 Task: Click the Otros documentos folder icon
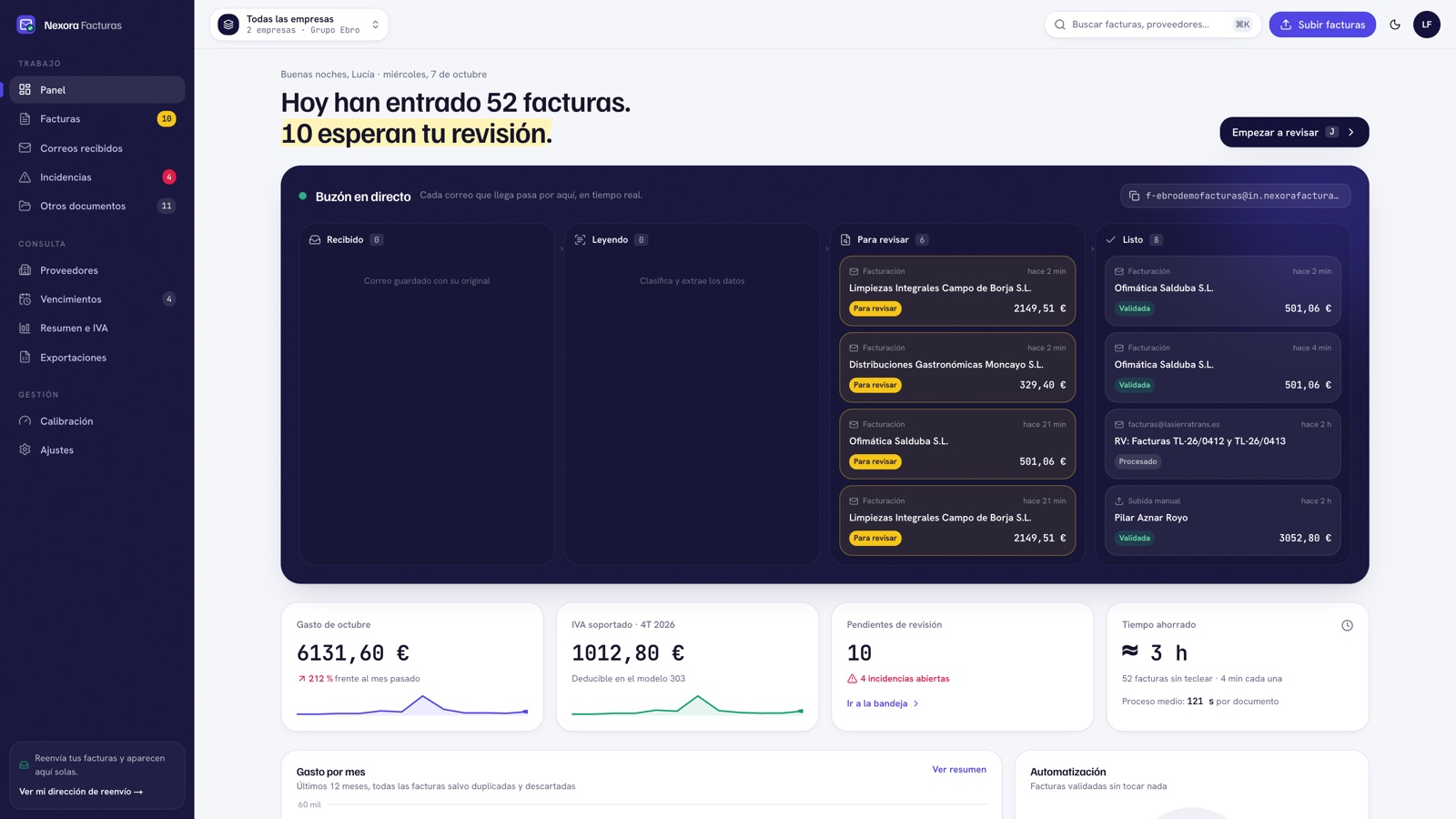coord(25,206)
